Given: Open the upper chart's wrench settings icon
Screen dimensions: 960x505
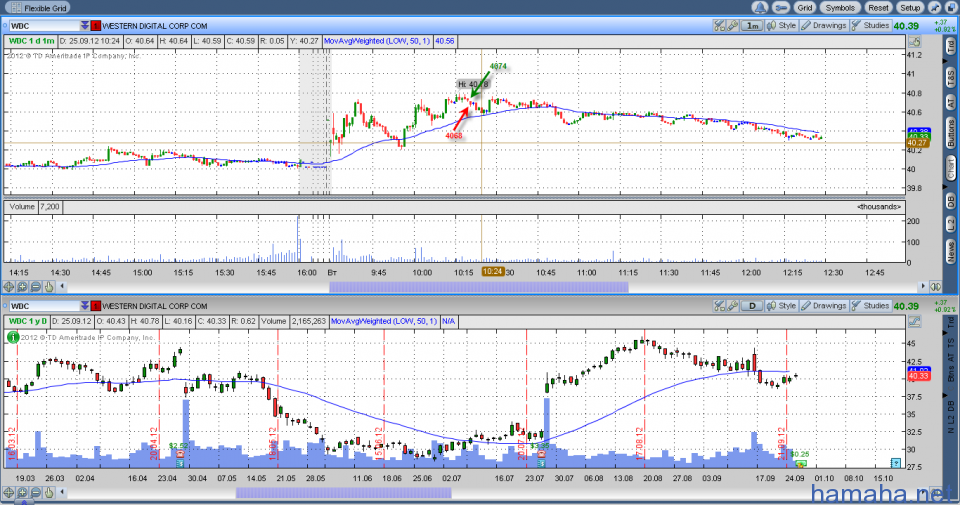Looking at the screenshot, I should point(732,26).
